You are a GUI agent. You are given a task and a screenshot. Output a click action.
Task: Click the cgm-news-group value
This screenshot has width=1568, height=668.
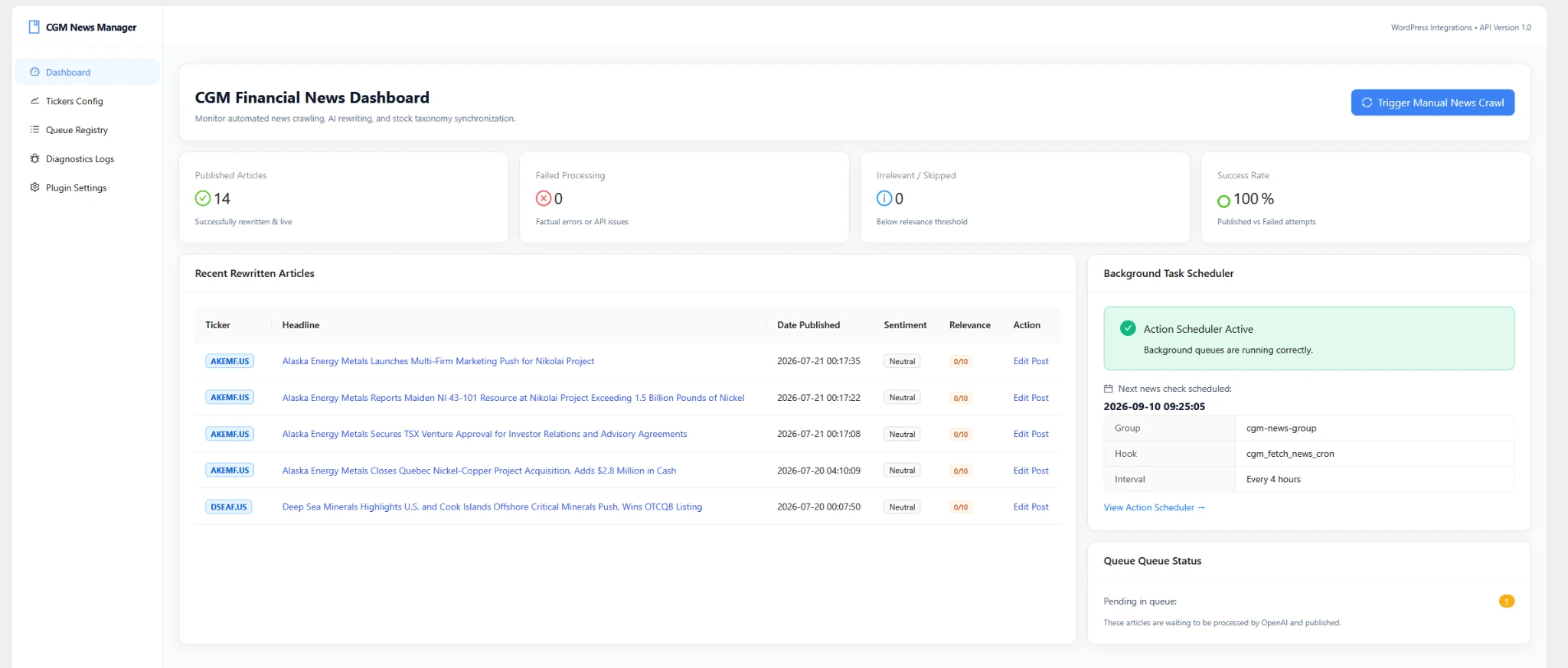[1281, 428]
